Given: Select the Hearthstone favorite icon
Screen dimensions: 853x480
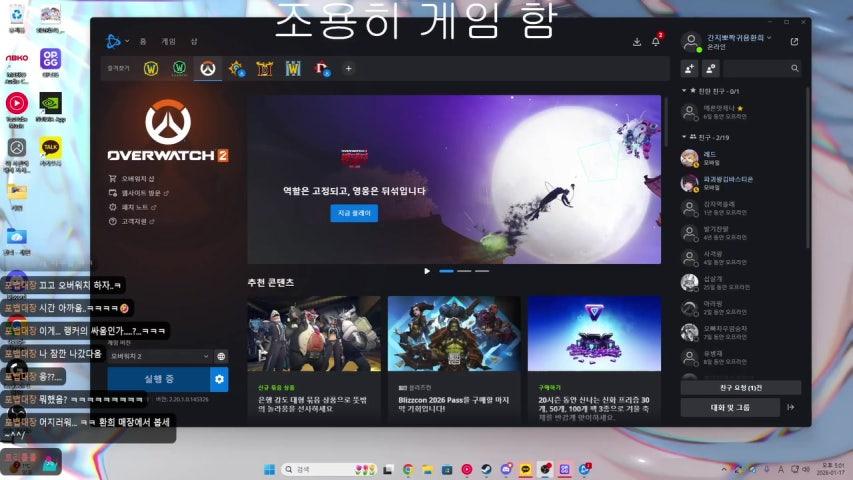Looking at the screenshot, I should [237, 69].
